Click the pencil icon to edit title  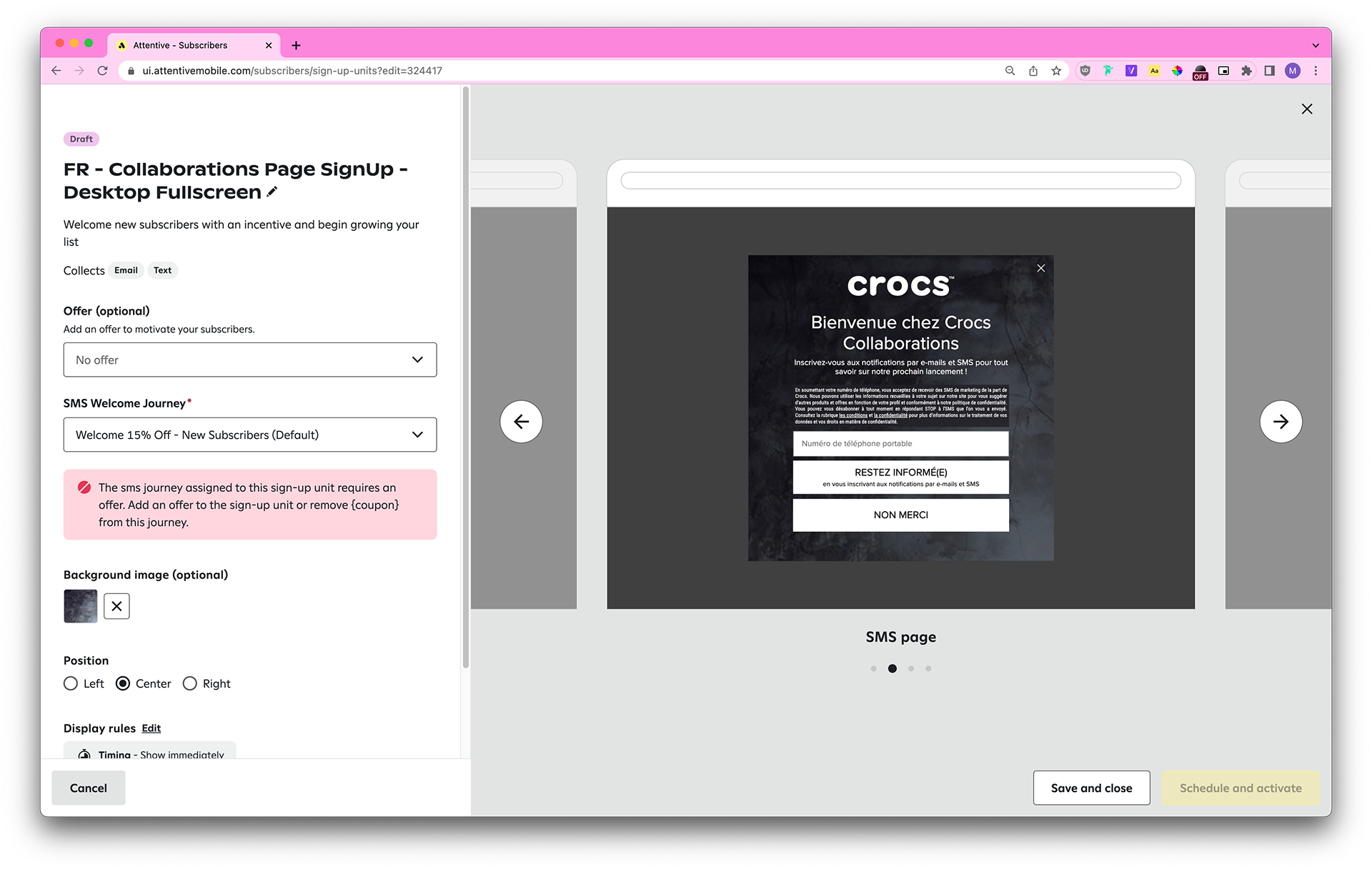click(272, 192)
